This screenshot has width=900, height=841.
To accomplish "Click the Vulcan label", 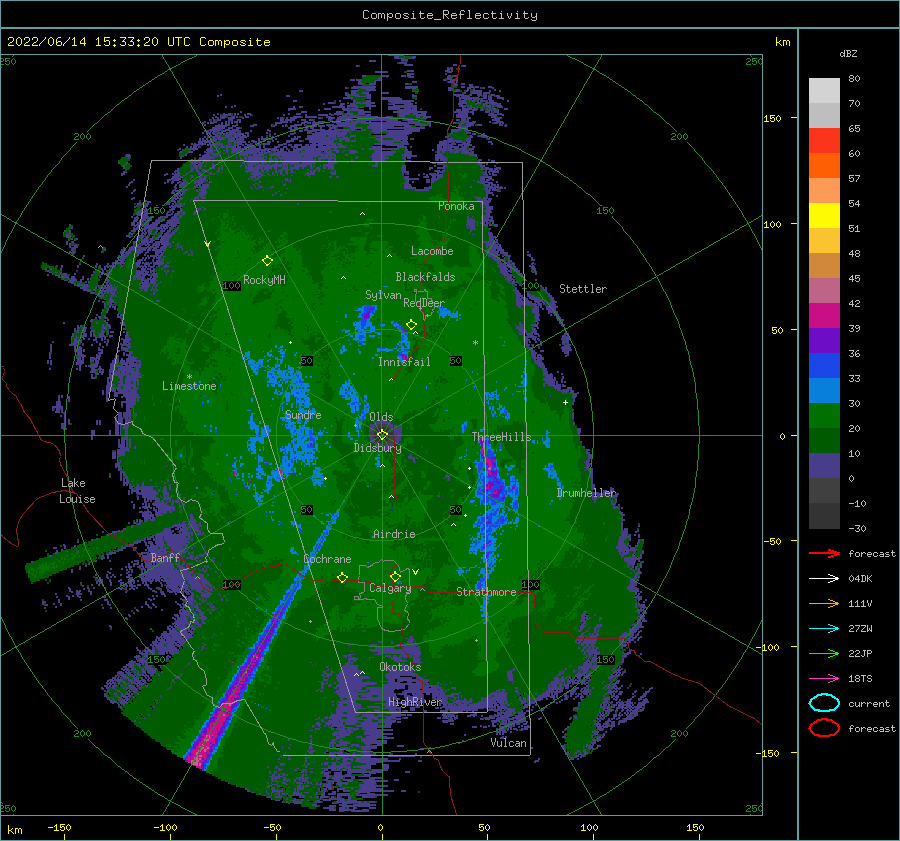I will click(x=509, y=743).
